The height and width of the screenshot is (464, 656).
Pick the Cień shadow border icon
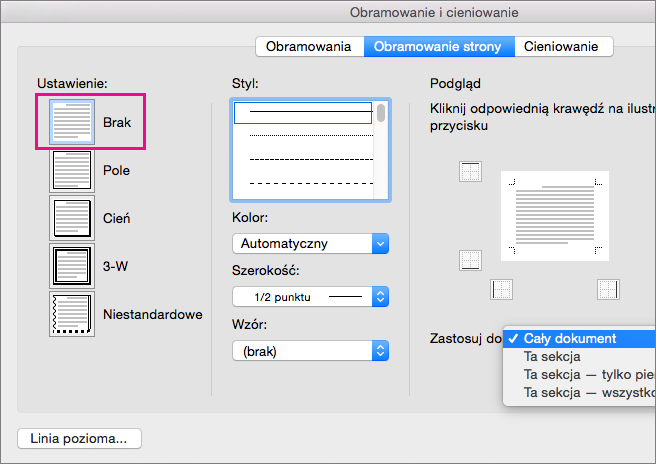72,218
